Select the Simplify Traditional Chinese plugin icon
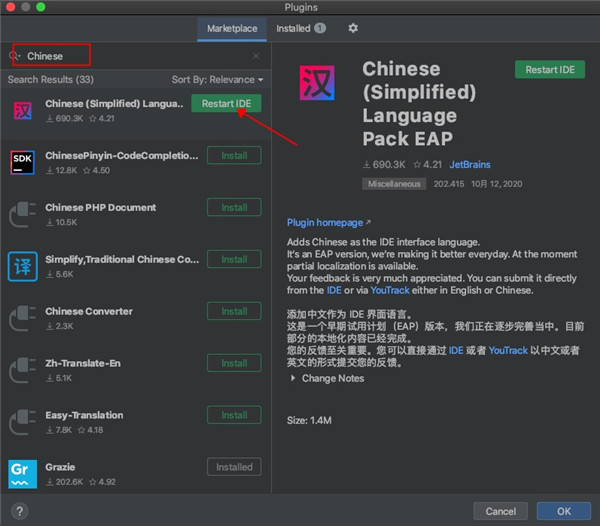 coord(22,266)
